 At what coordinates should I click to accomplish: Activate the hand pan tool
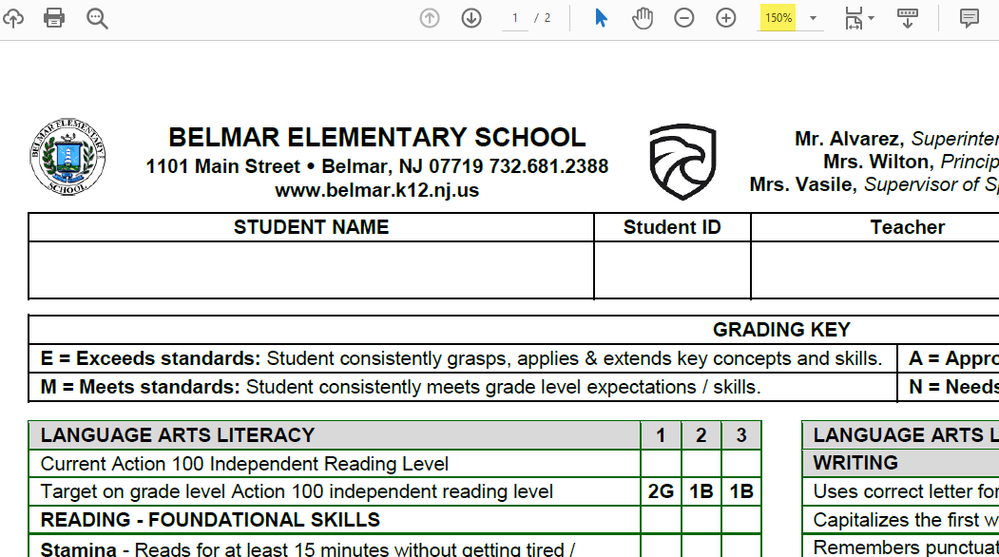[x=642, y=18]
